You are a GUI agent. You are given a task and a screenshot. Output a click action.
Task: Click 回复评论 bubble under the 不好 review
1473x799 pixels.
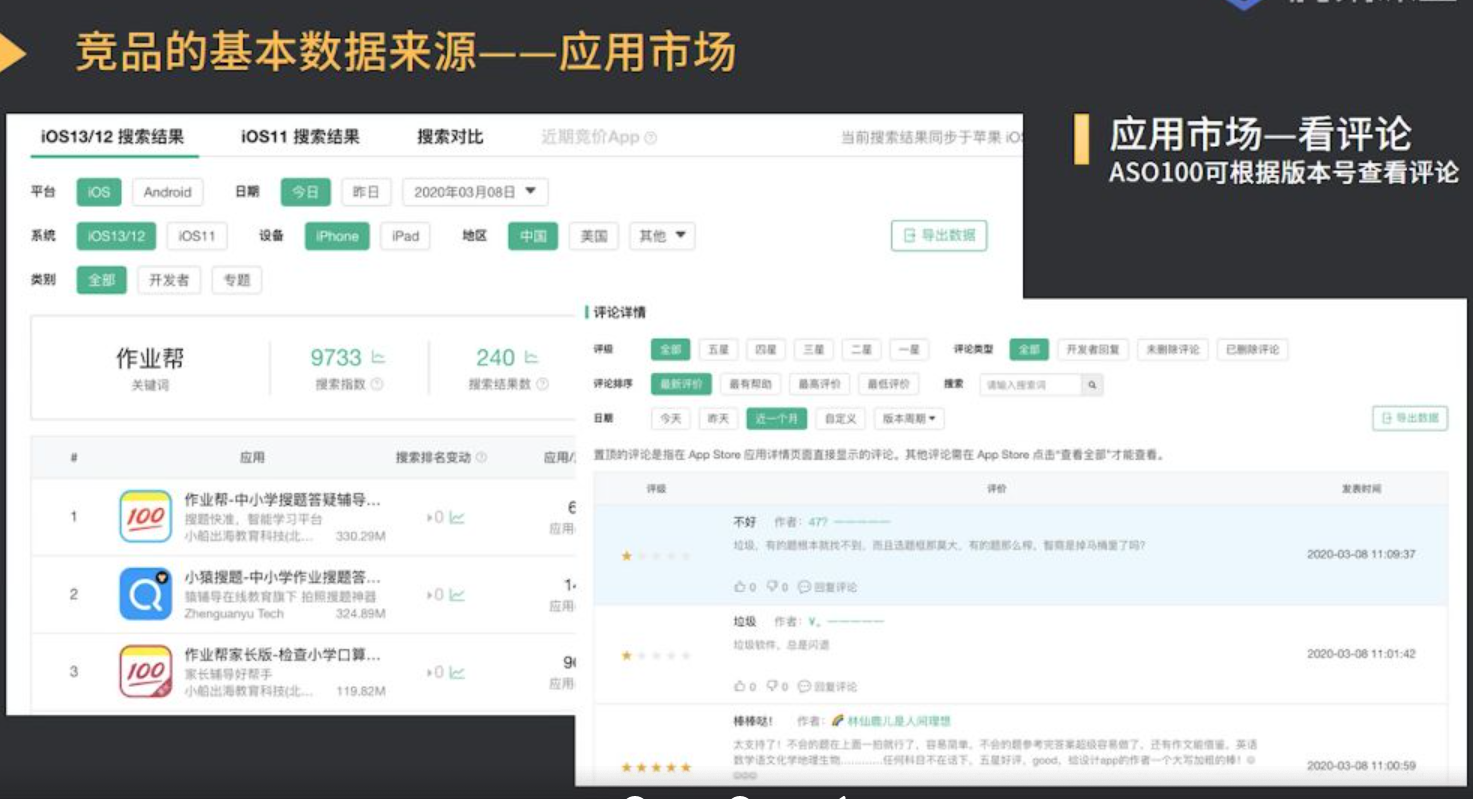click(827, 587)
